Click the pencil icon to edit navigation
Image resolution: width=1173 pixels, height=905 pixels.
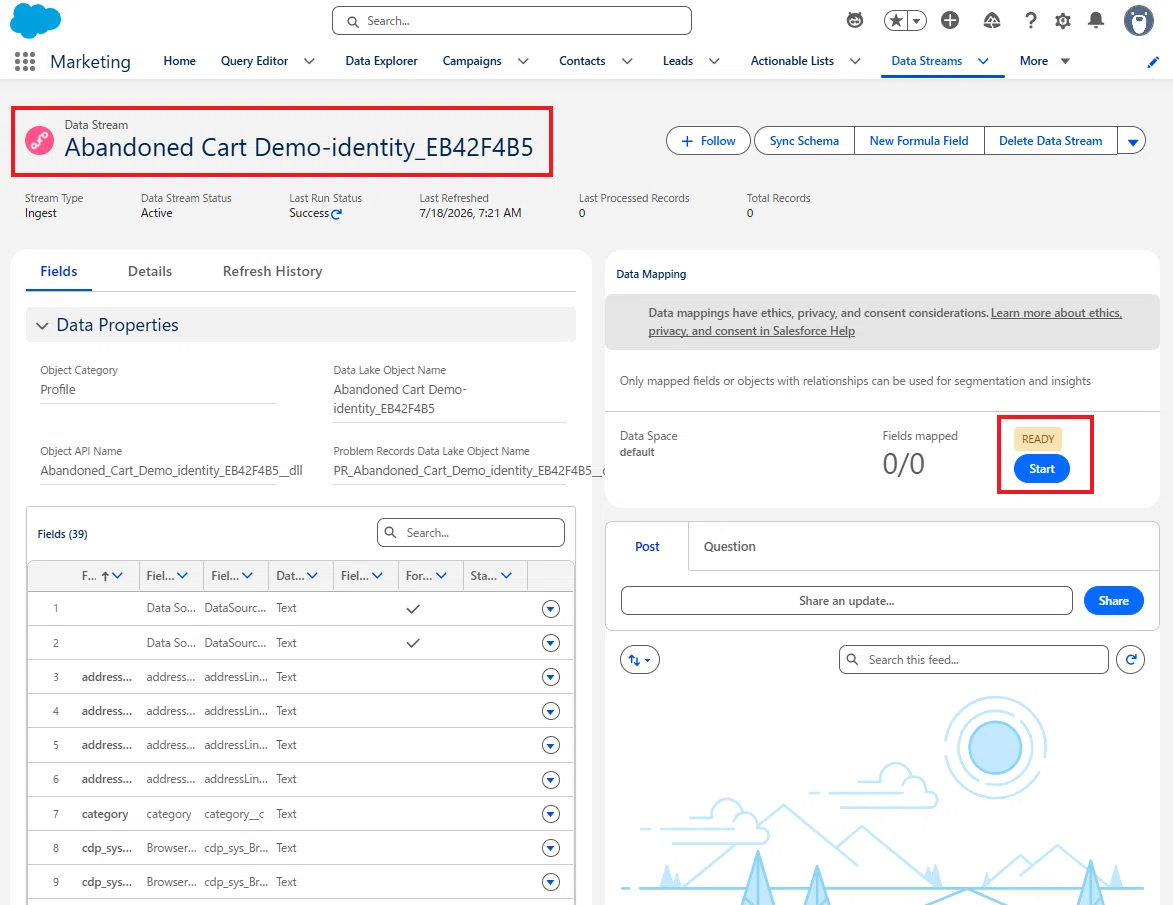(x=1153, y=62)
